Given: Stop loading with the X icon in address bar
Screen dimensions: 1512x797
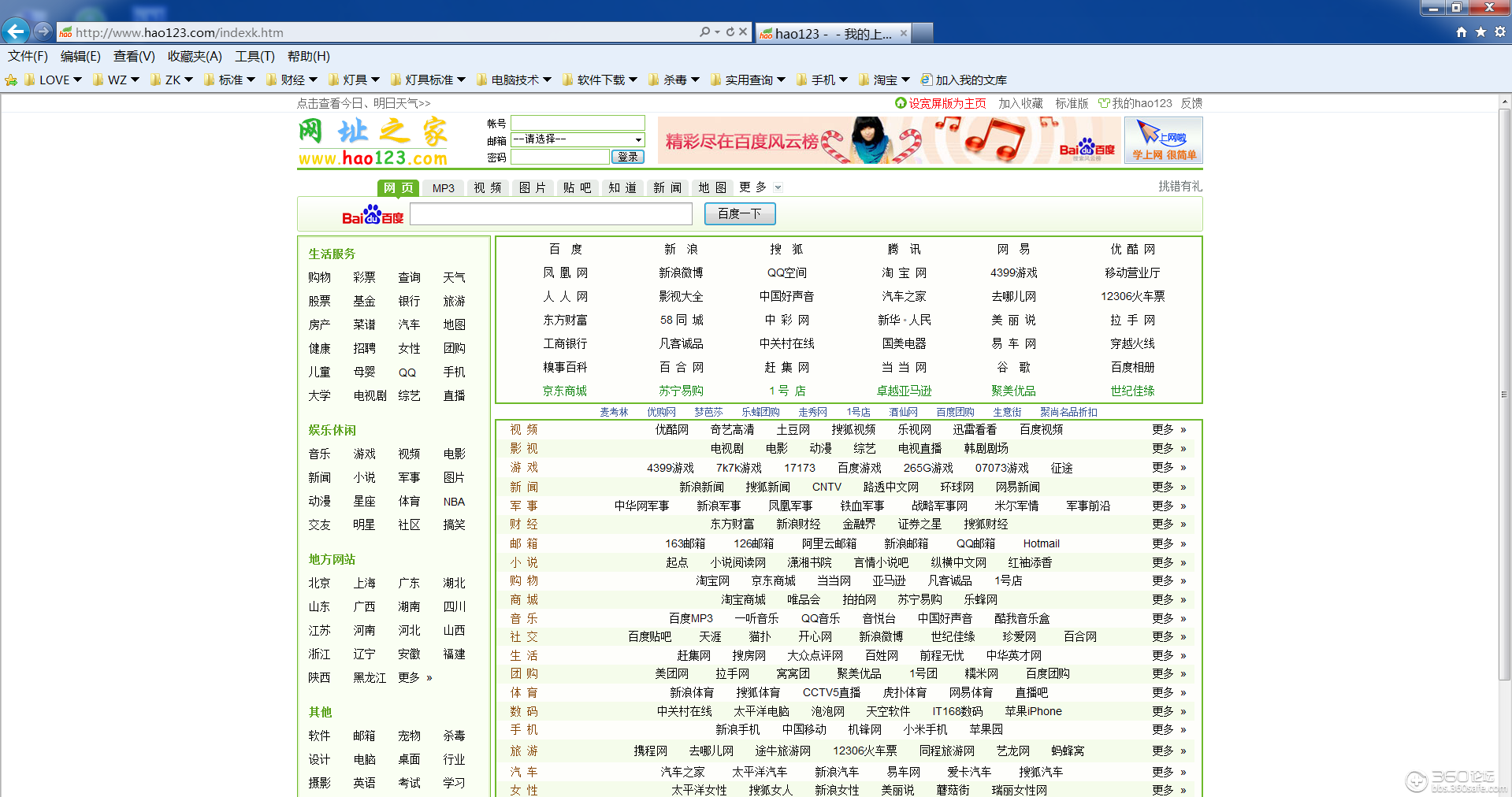Looking at the screenshot, I should pos(743,32).
